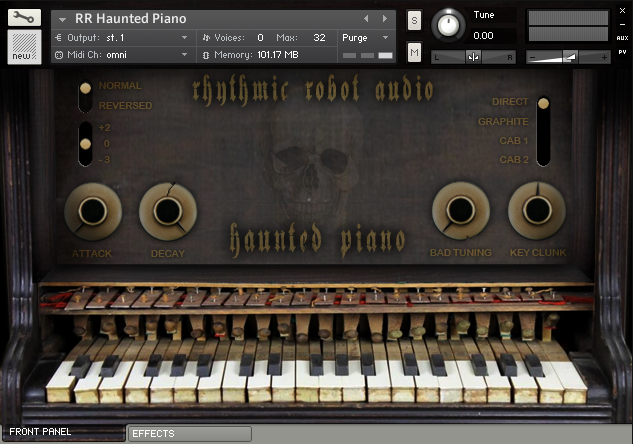Click the voices note icon
This screenshot has width=633, height=444.
[206, 38]
